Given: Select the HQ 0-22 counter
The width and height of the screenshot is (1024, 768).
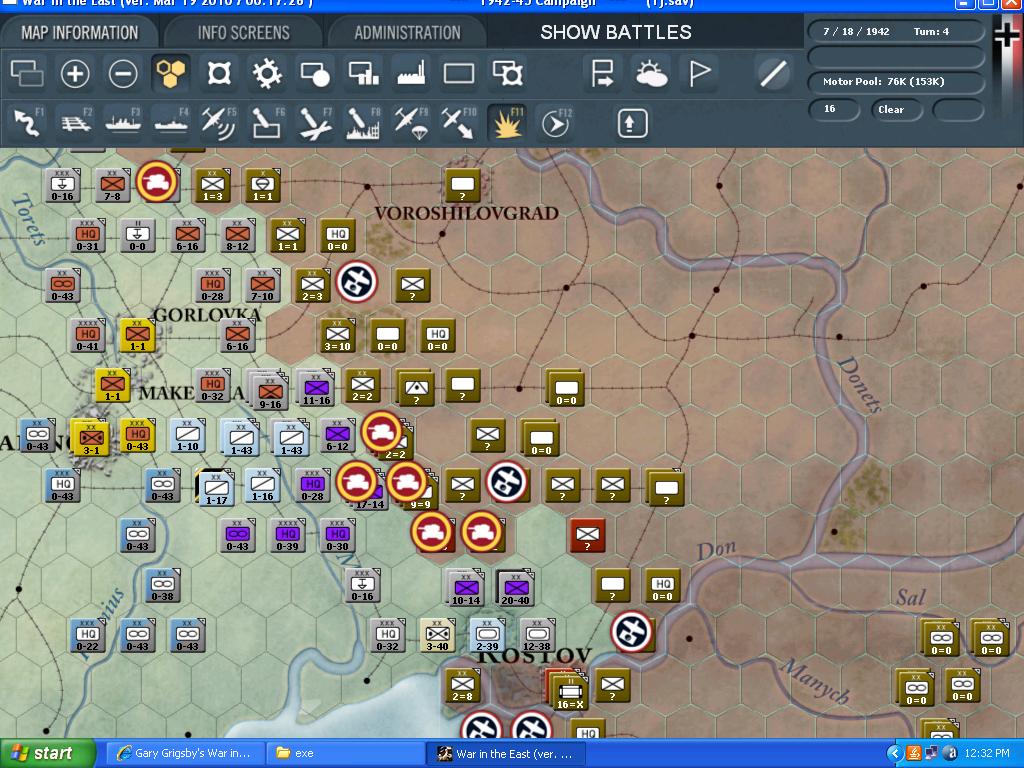Looking at the screenshot, I should pos(88,636).
